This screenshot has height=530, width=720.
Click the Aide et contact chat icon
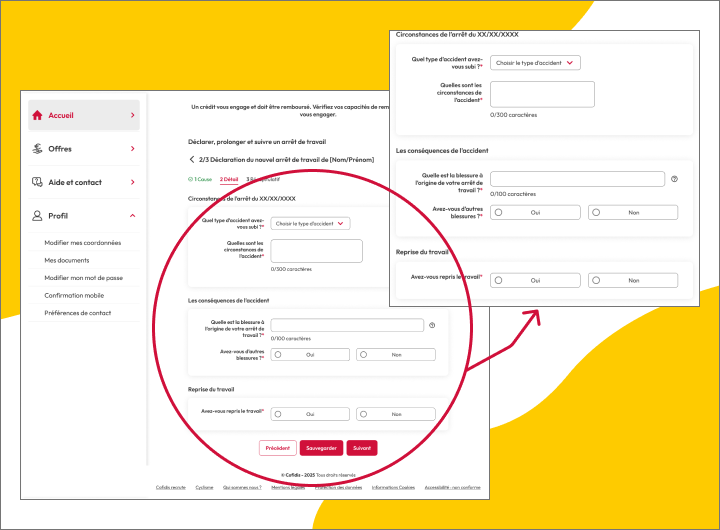point(37,182)
